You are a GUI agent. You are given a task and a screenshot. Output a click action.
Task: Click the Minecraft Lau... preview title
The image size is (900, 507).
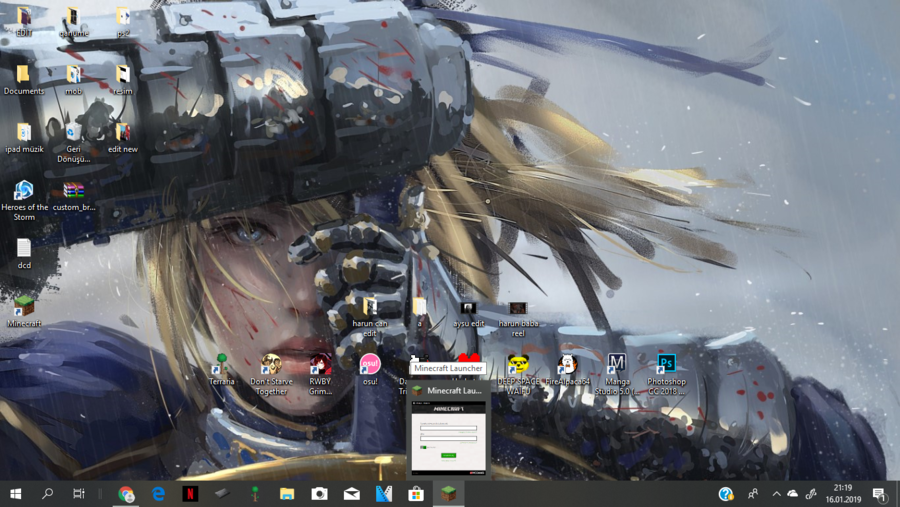click(454, 390)
